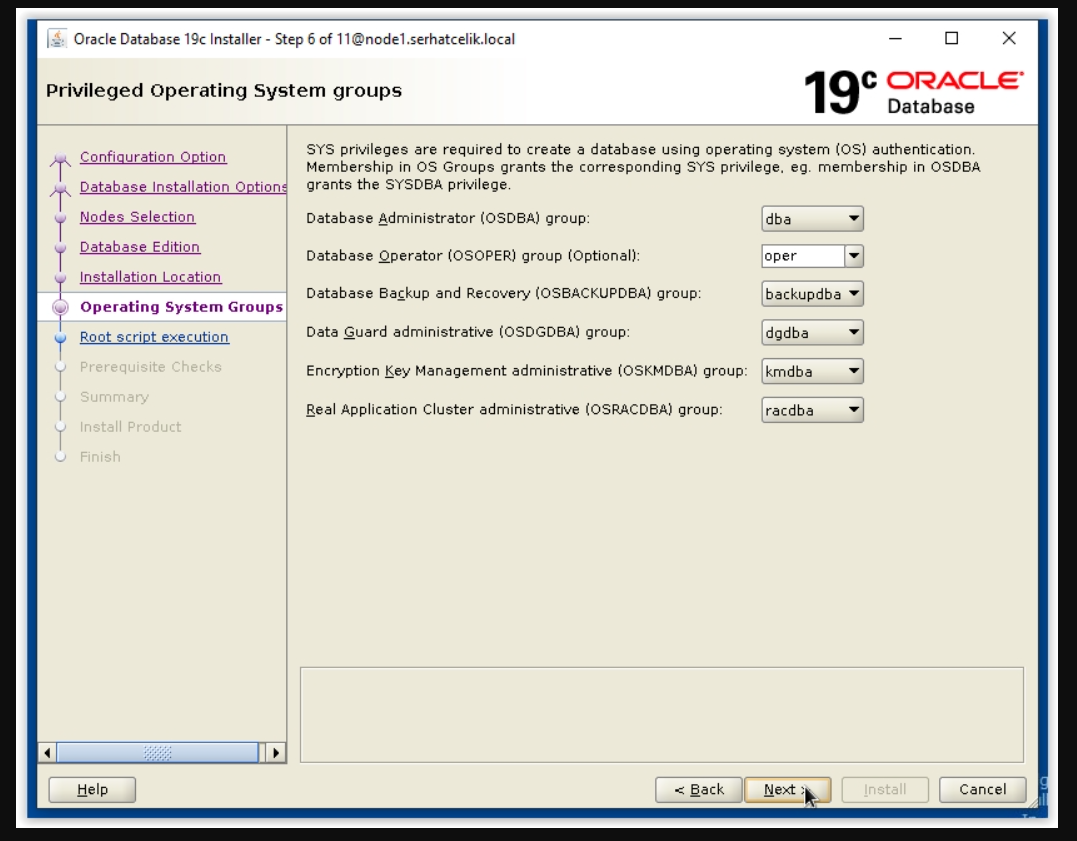
Task: Click left arrow of sidebar horizontal scrollbar
Action: [47, 752]
